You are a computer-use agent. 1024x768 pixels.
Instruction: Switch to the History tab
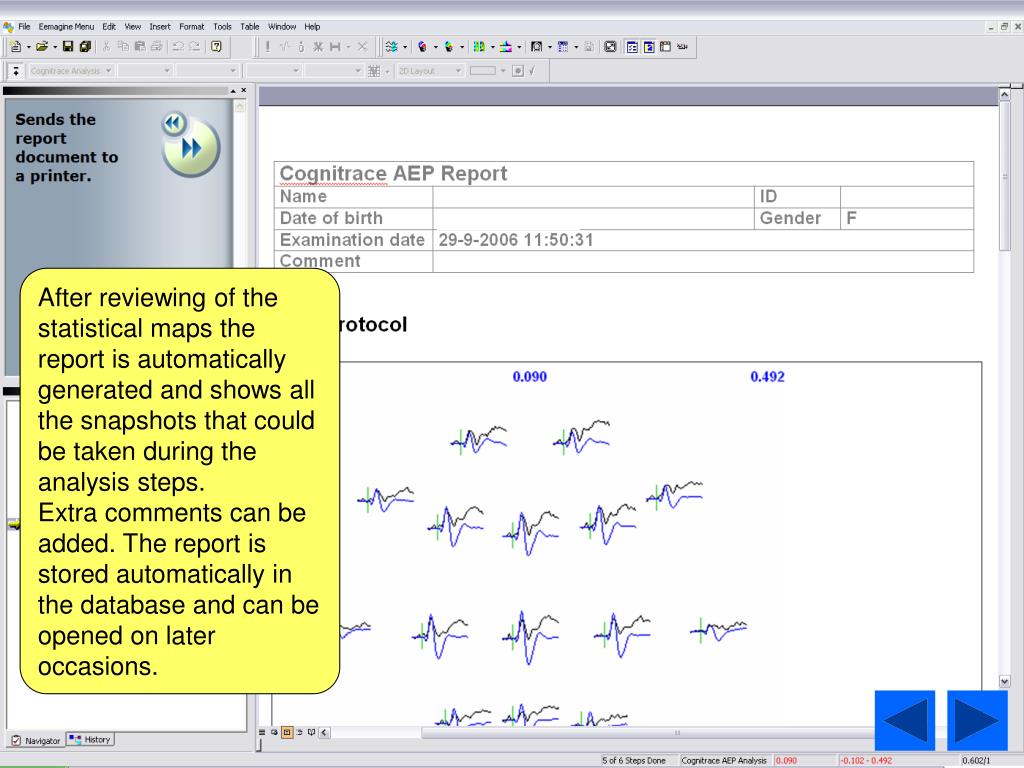(x=90, y=739)
